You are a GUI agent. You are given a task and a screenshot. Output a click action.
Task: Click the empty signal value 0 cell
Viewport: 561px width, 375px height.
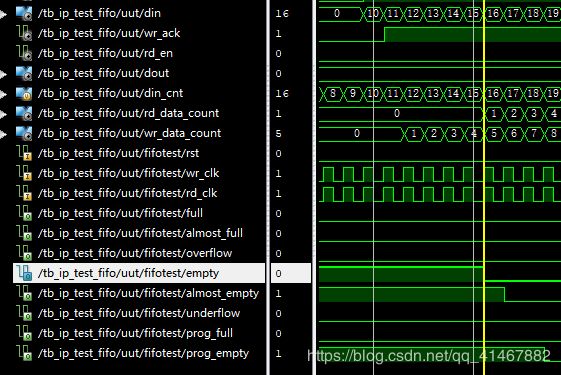[x=278, y=274]
